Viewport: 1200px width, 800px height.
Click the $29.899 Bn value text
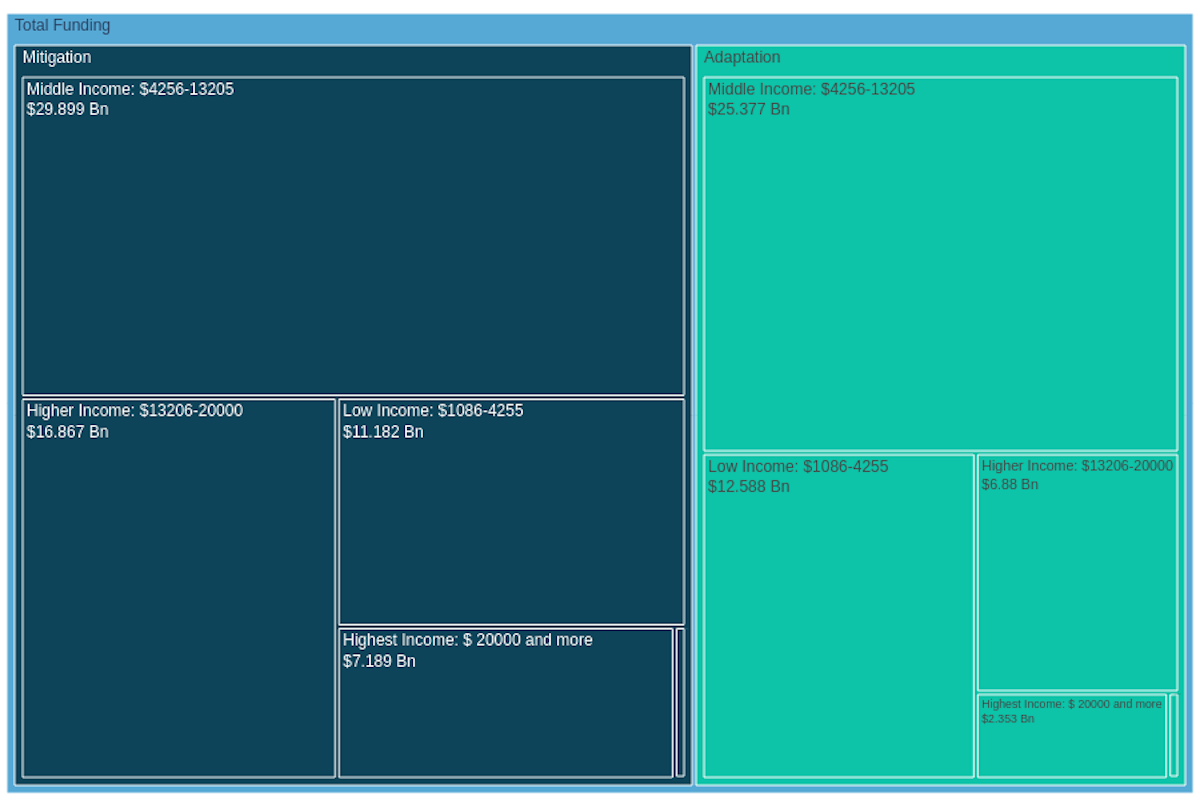coord(68,109)
